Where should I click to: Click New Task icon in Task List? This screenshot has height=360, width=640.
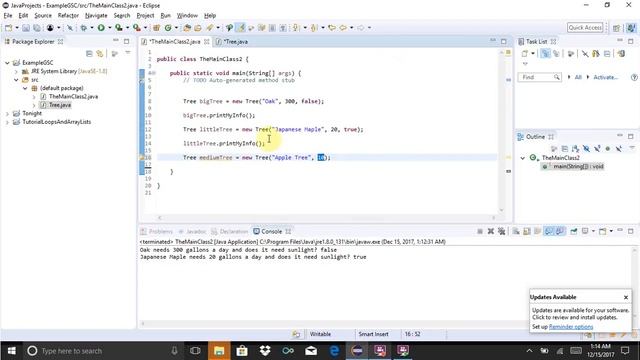pos(524,53)
